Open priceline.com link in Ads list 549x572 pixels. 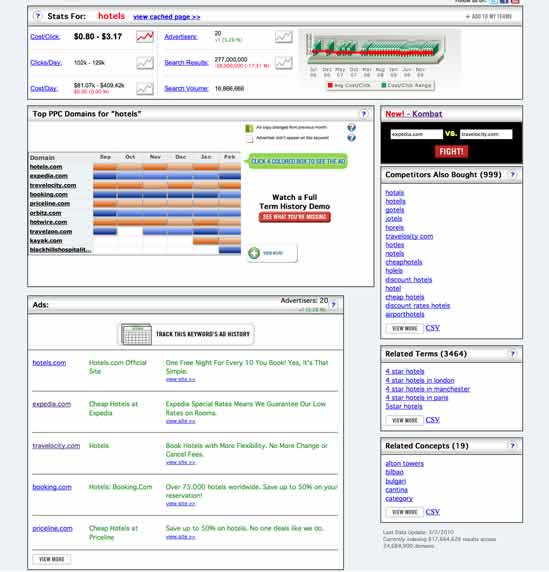(52, 528)
